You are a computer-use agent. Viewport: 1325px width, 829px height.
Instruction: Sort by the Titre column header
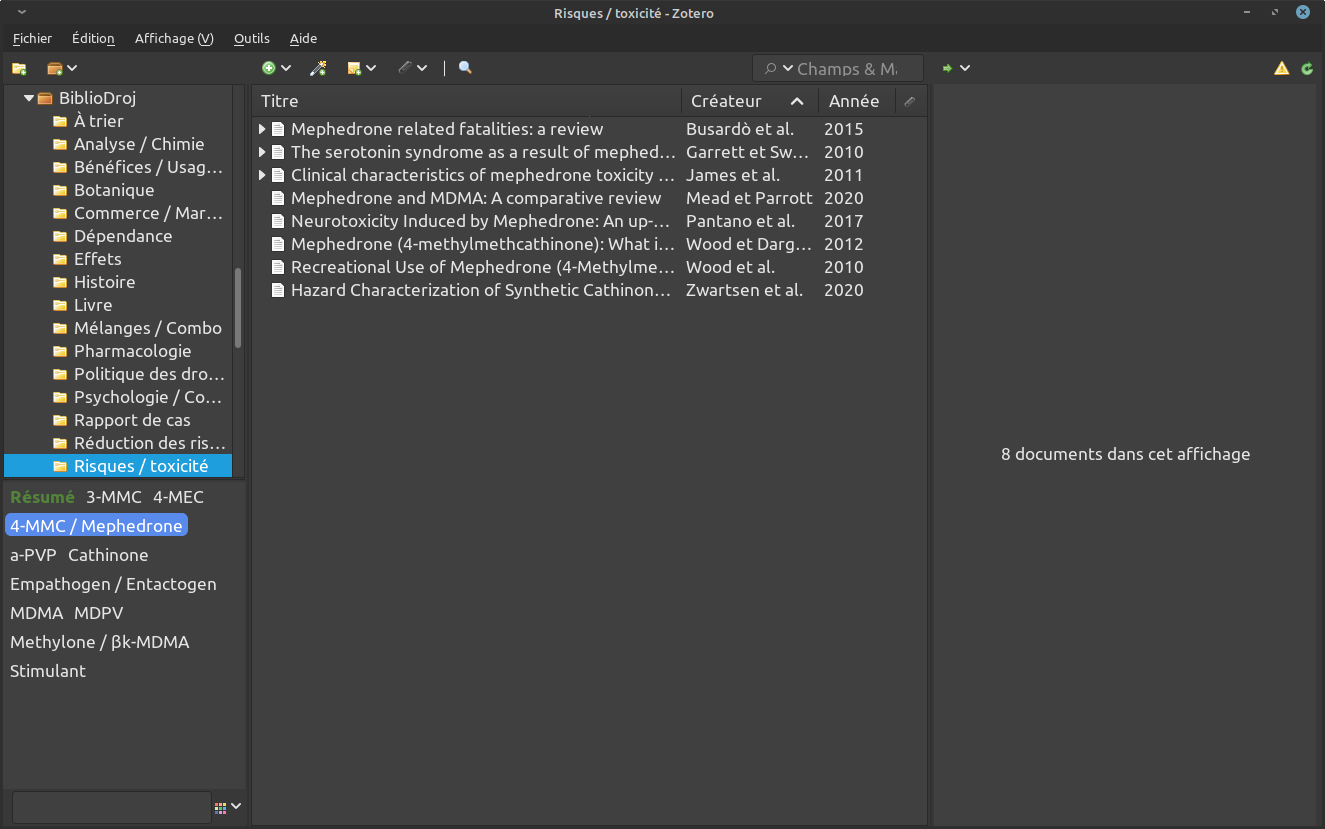point(467,101)
